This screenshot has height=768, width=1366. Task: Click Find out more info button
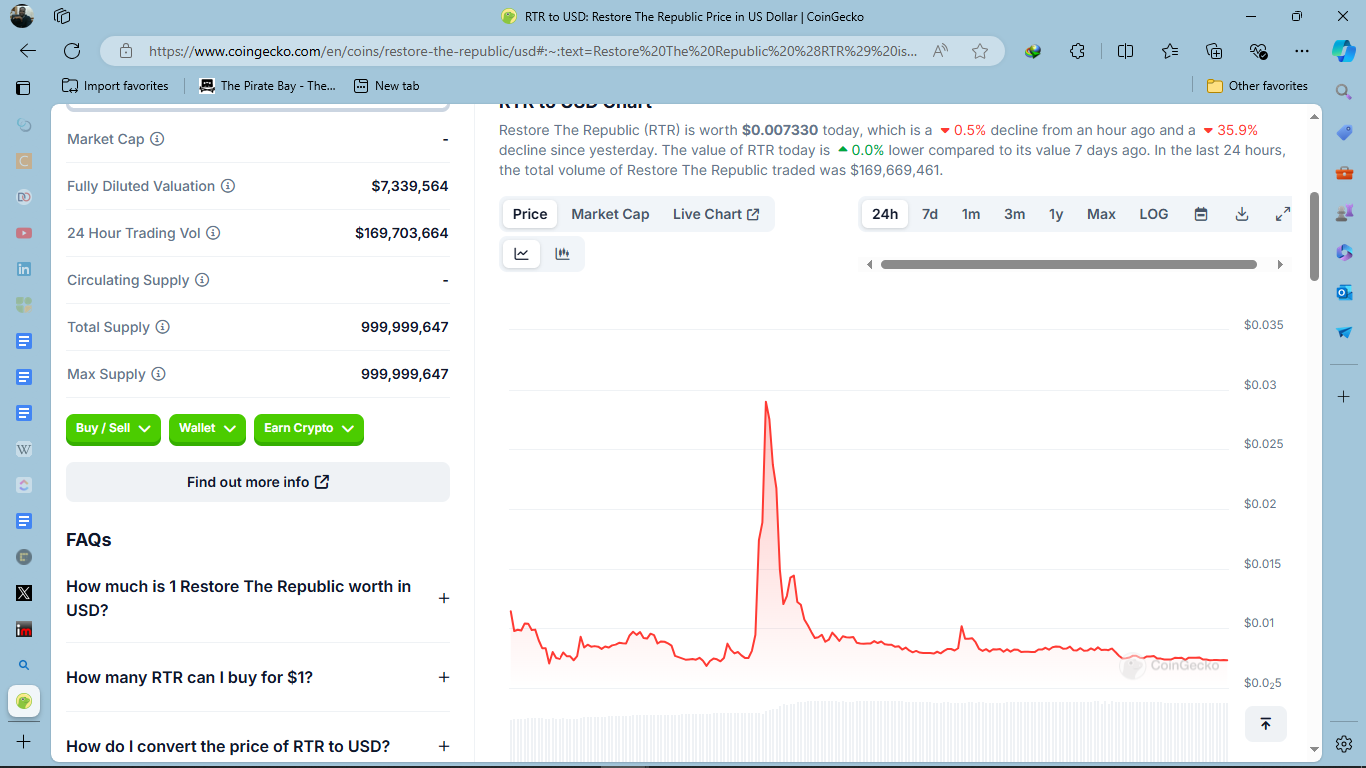(x=258, y=482)
